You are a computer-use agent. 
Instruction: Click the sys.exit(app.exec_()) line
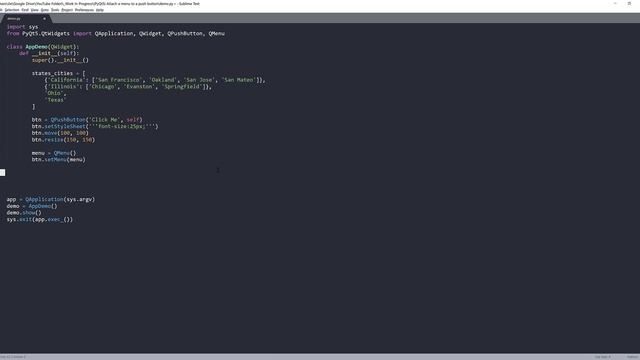(40, 220)
